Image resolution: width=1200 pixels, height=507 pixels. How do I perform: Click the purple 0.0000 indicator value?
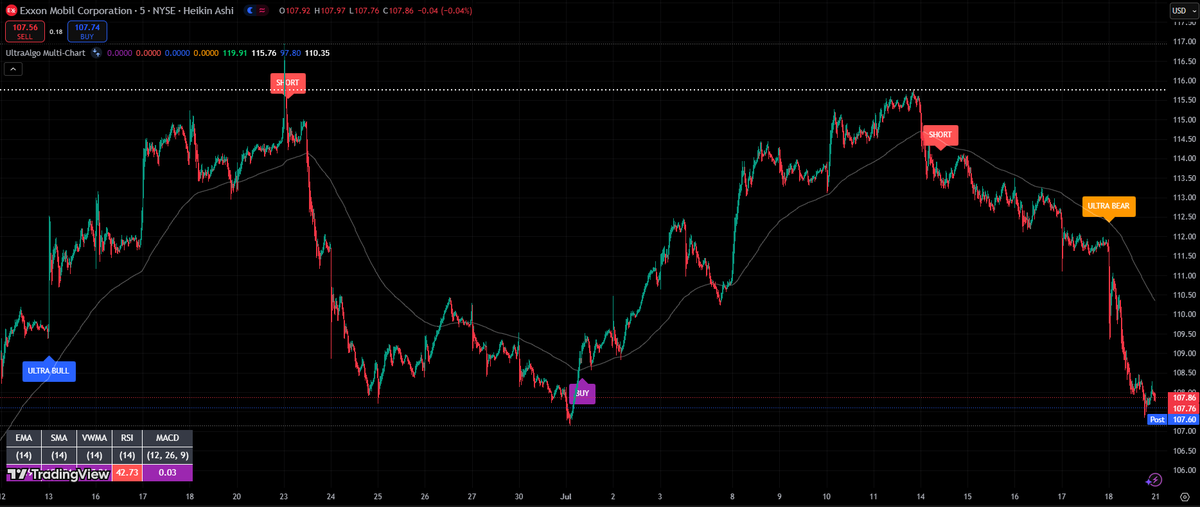(x=119, y=53)
